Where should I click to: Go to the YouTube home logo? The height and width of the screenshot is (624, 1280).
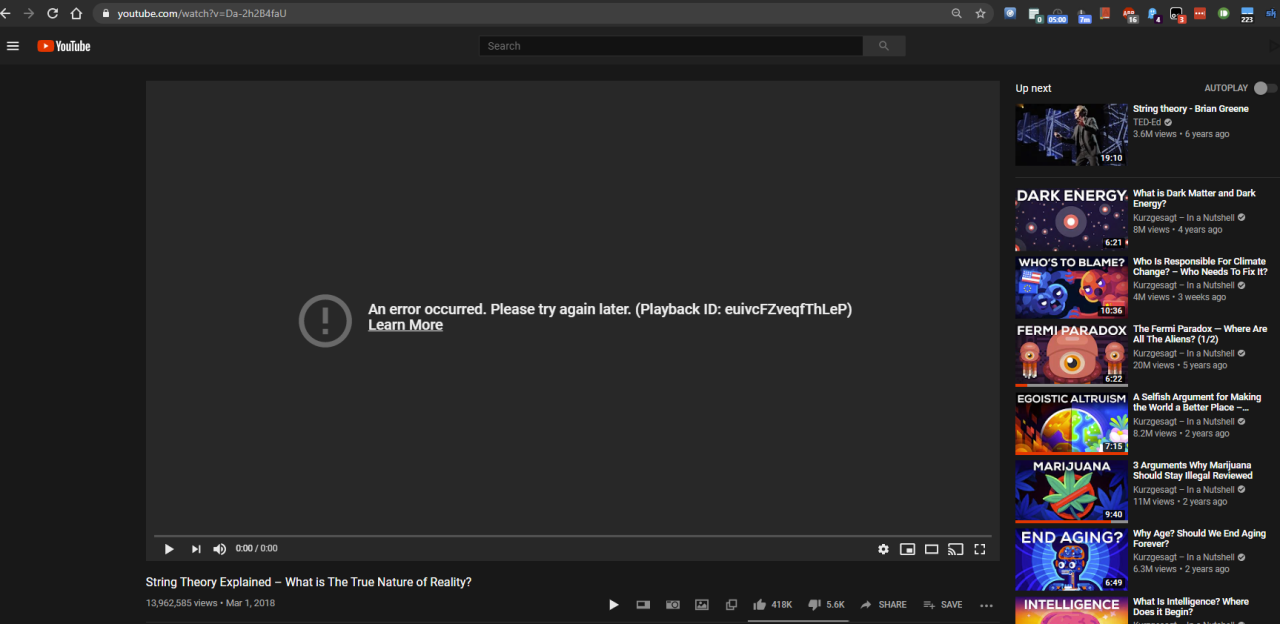point(64,46)
